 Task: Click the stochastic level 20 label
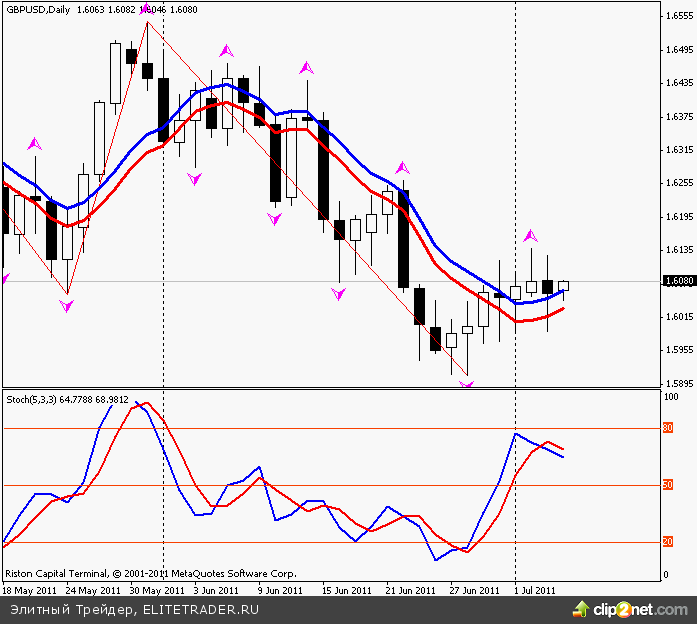pos(668,543)
